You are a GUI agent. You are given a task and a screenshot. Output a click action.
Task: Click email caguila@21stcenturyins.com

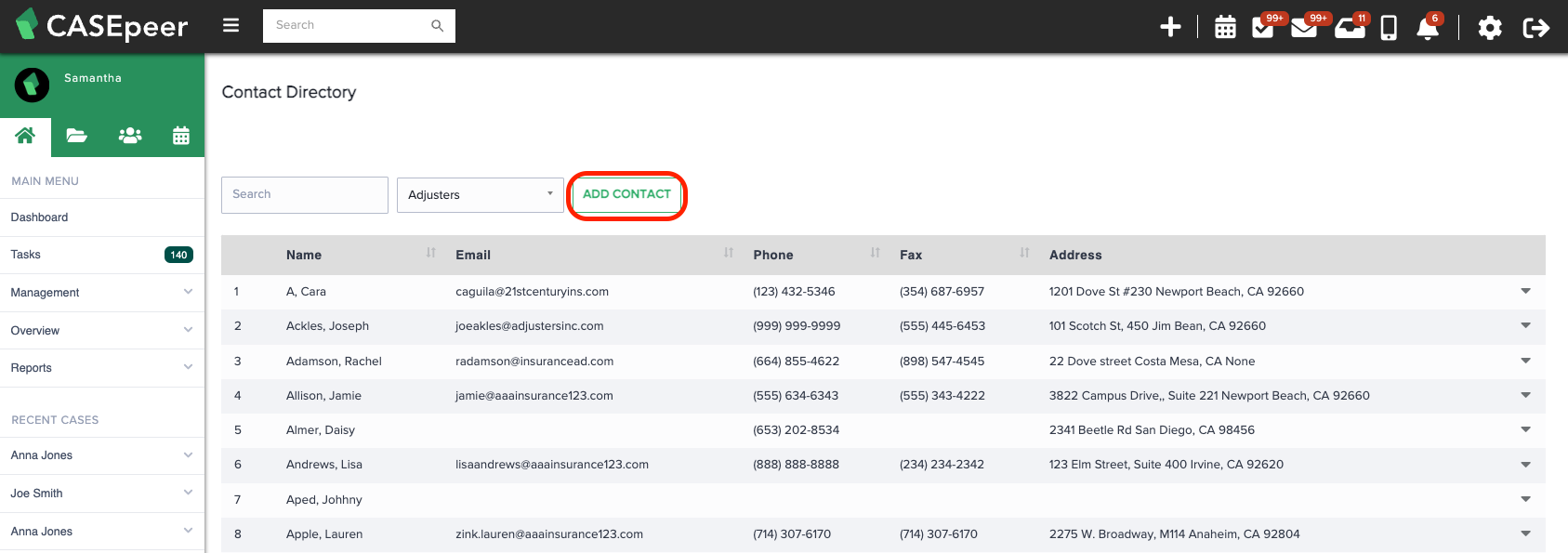[x=532, y=292]
